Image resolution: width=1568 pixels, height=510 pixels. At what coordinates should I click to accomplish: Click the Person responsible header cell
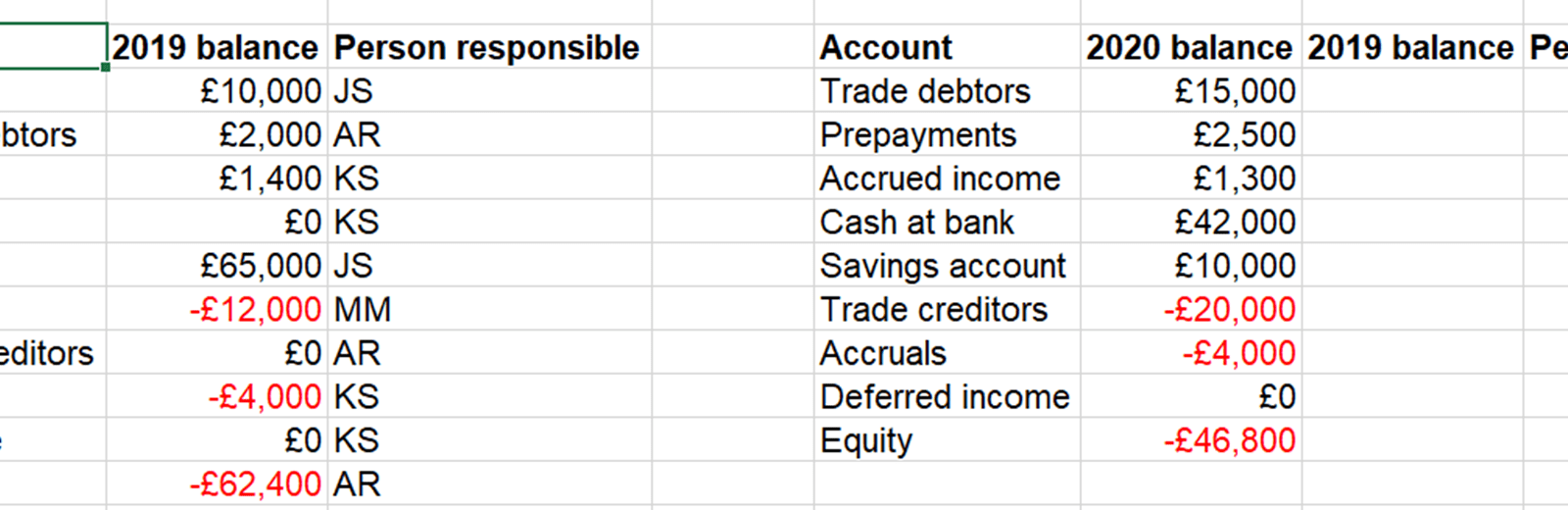[x=487, y=47]
